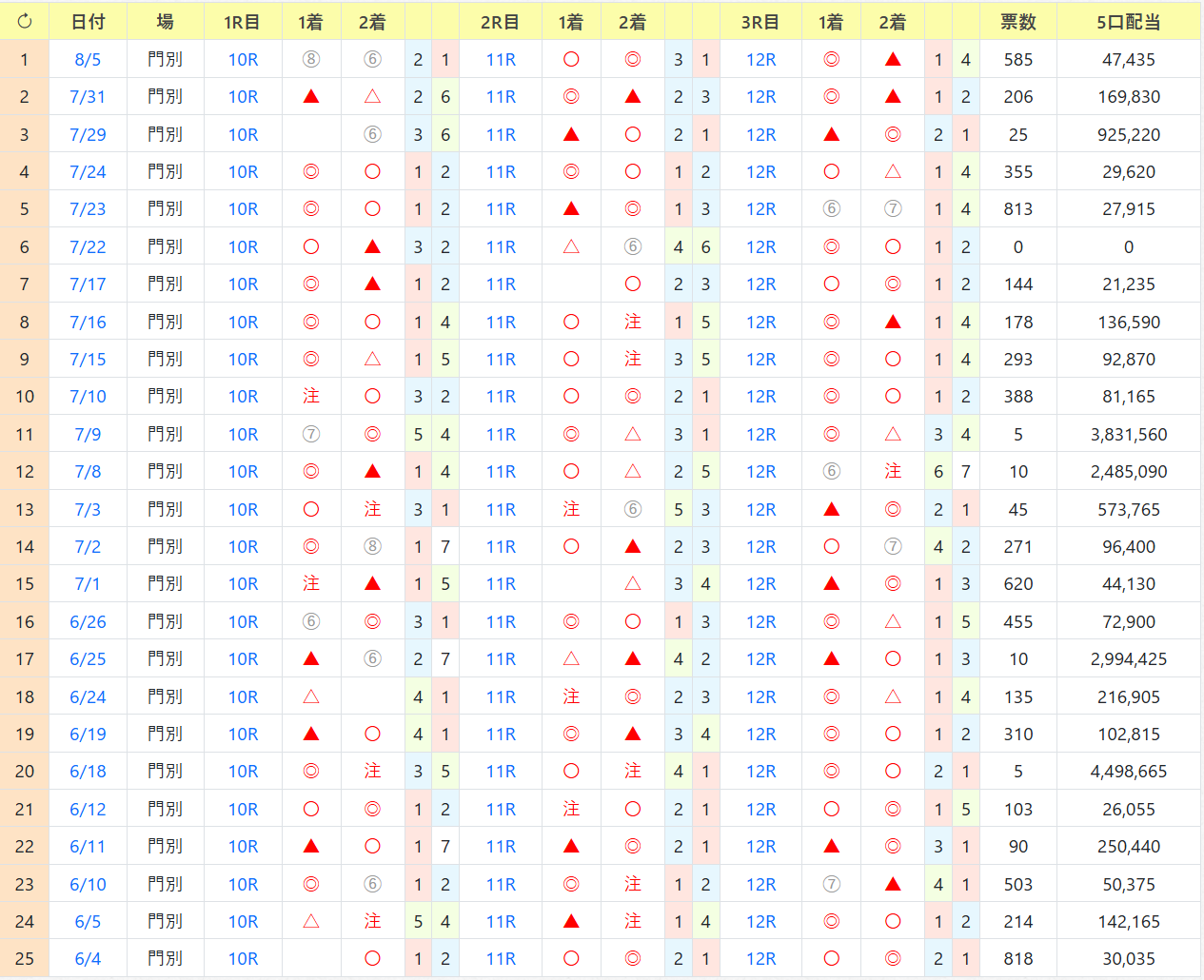
Task: Click the 1R目 column header
Action: [x=243, y=21]
